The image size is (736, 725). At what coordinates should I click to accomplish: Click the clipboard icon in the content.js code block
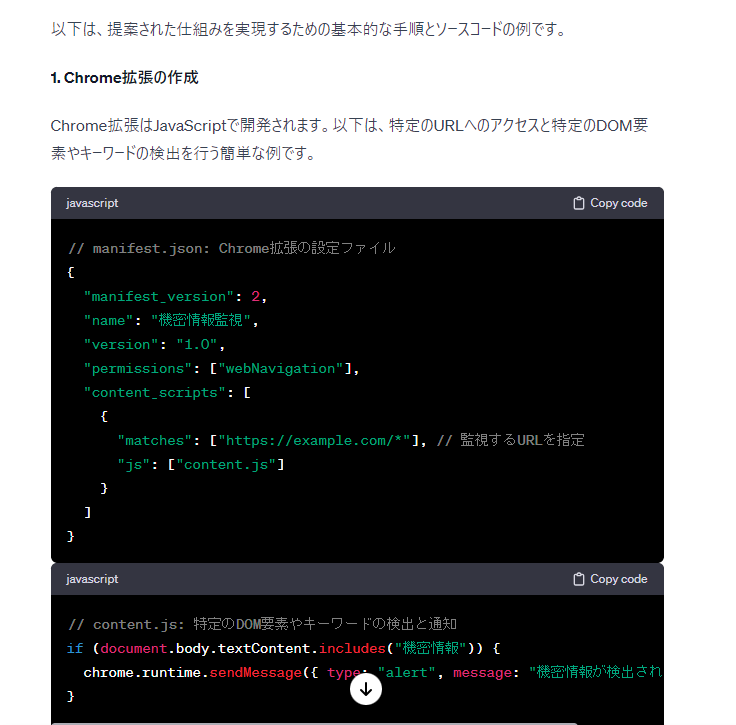pyautogui.click(x=578, y=579)
